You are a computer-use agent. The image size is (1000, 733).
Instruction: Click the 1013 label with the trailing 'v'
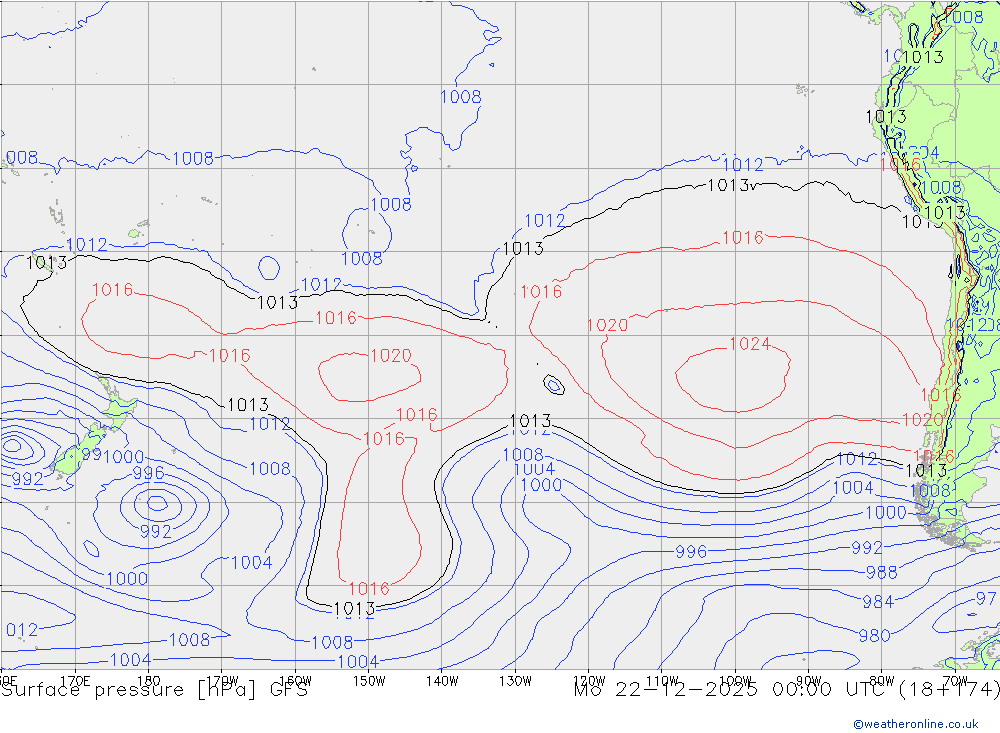(732, 186)
